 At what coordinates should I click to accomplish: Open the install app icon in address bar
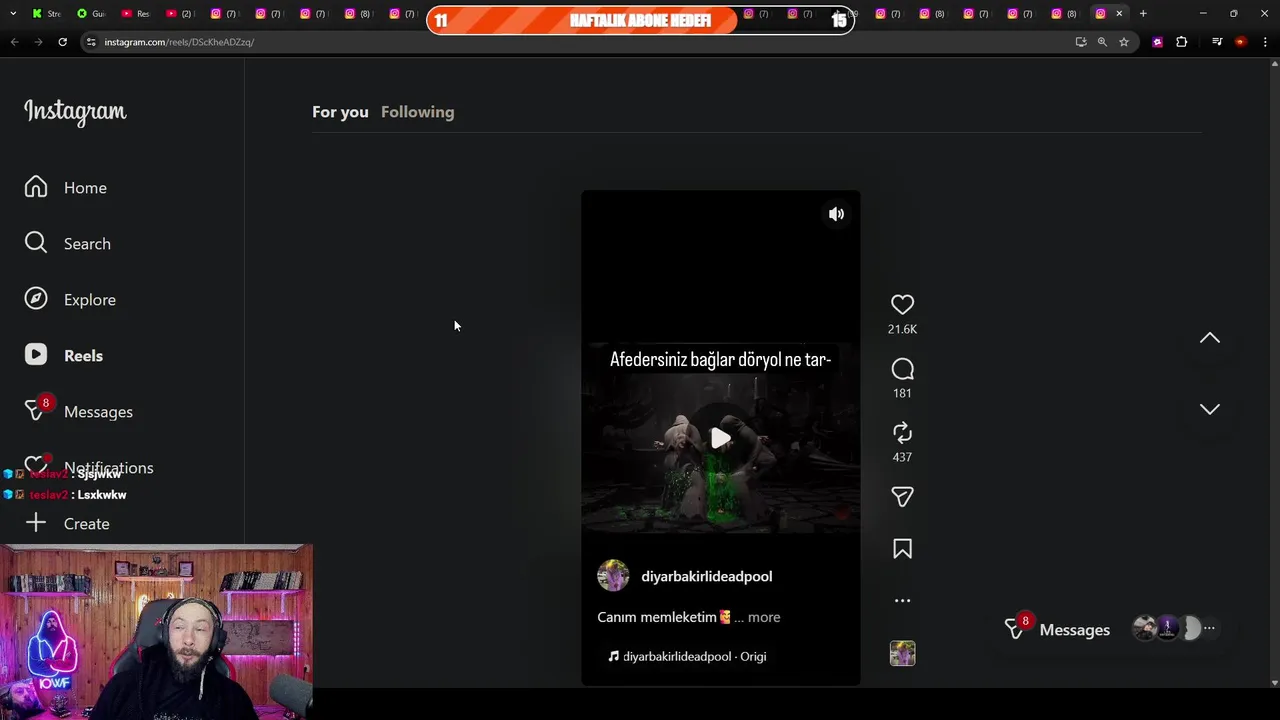pyautogui.click(x=1080, y=42)
